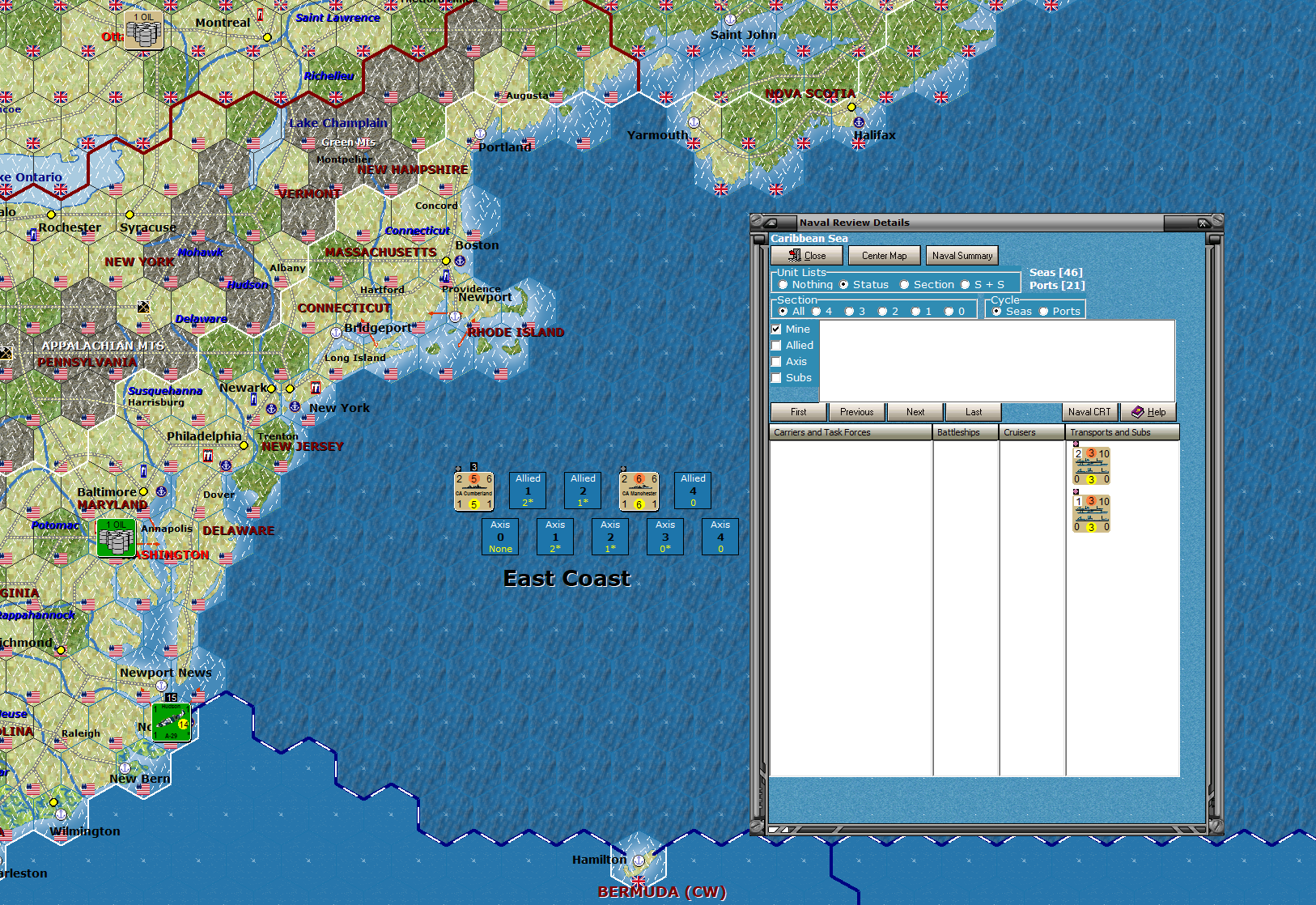Choose the All section radio button
Screen dimensions: 1316x905
pos(792,312)
